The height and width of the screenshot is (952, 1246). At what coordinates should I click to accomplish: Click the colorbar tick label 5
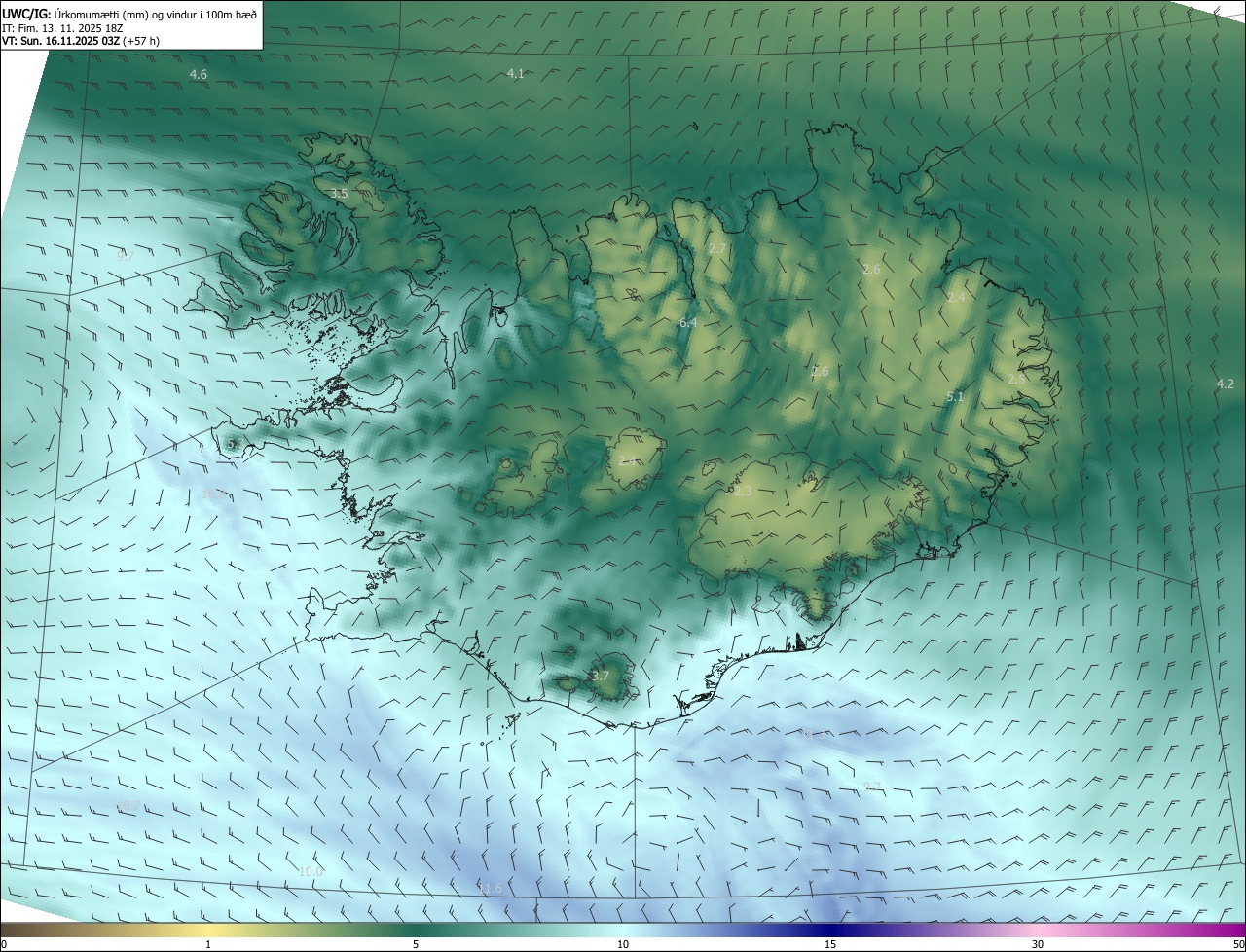coord(416,945)
